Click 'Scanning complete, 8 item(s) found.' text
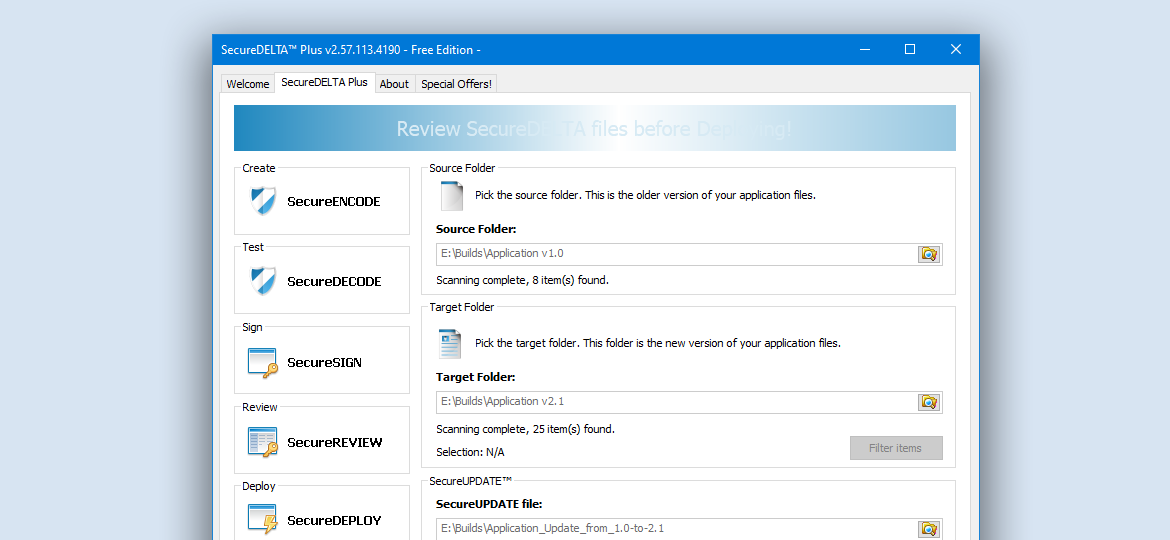 (x=522, y=280)
